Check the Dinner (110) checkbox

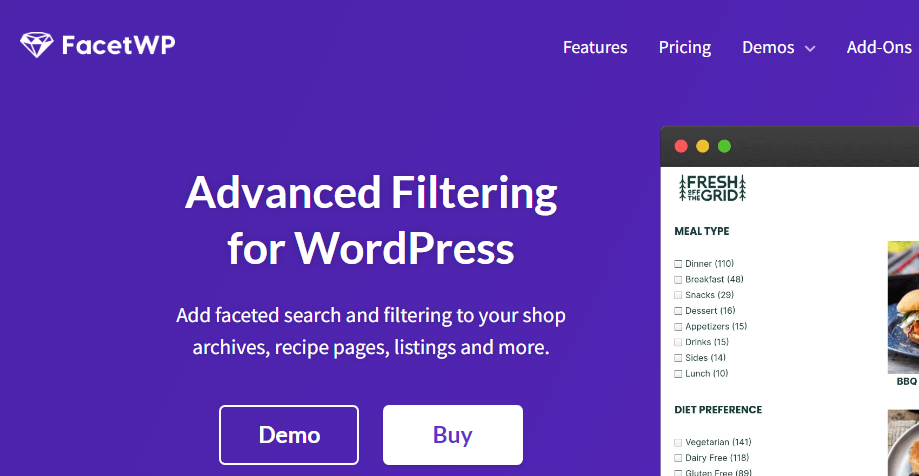tap(678, 264)
